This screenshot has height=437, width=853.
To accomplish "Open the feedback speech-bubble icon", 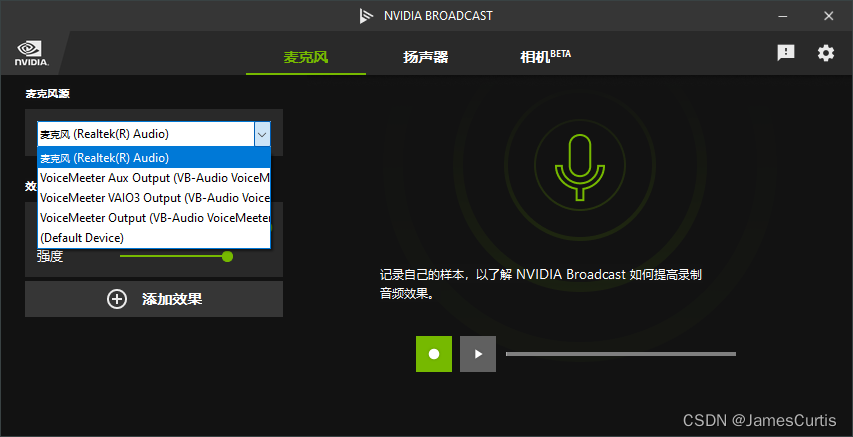I will [786, 53].
